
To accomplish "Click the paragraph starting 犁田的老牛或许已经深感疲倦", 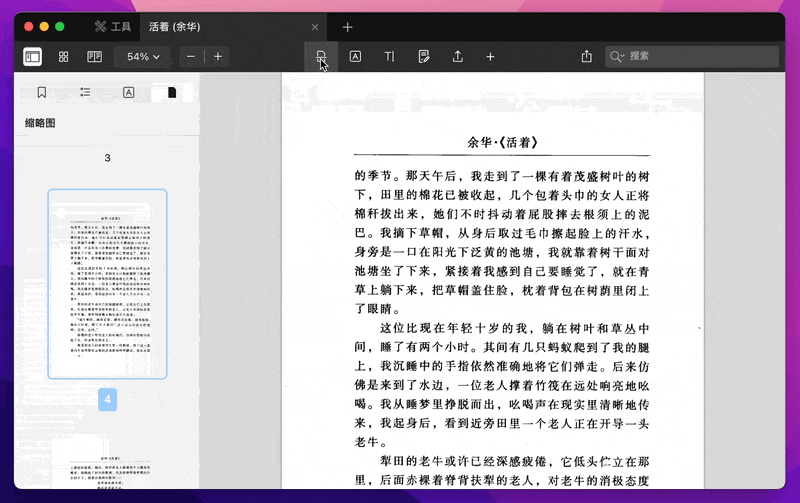I will point(502,471).
